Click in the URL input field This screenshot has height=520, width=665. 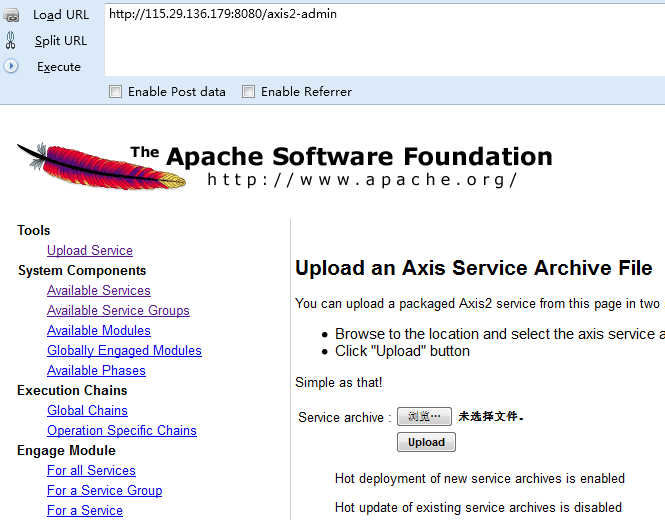(x=385, y=40)
